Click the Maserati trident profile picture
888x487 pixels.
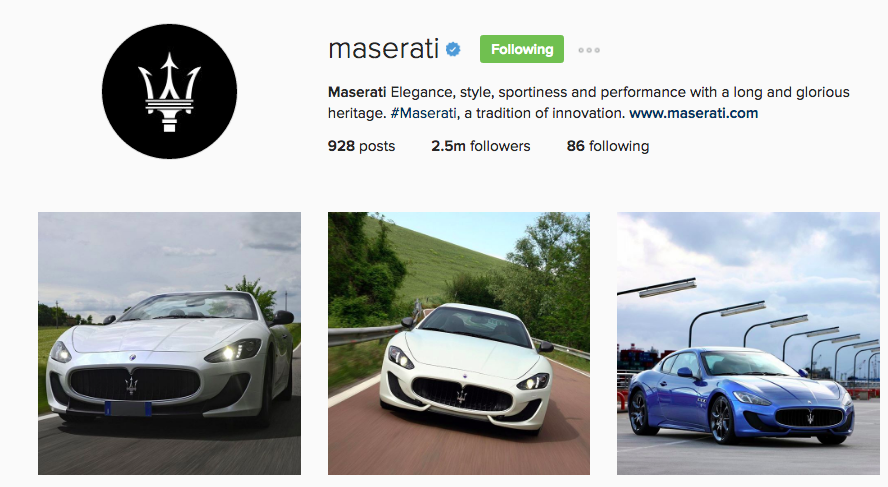click(x=169, y=92)
